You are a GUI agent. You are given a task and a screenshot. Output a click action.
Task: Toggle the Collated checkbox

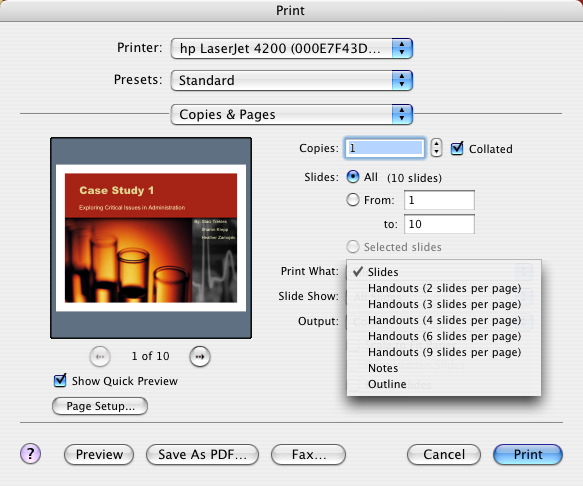pyautogui.click(x=457, y=148)
